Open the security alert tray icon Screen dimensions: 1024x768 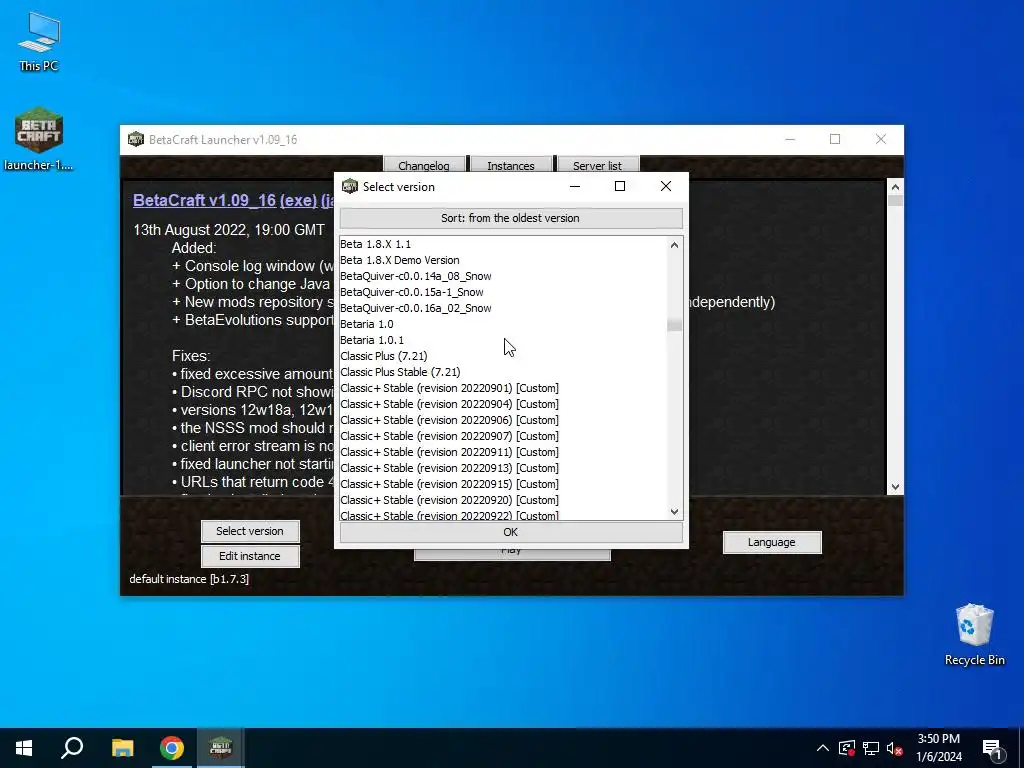847,748
